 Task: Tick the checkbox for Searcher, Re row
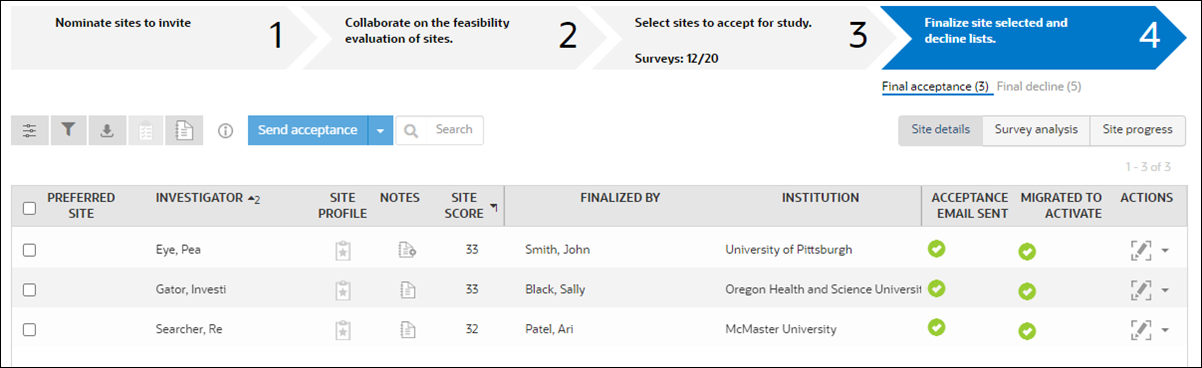(x=29, y=329)
